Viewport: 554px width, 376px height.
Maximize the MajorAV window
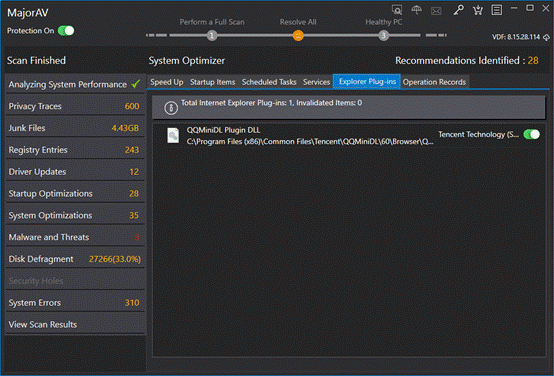pyautogui.click(x=530, y=8)
